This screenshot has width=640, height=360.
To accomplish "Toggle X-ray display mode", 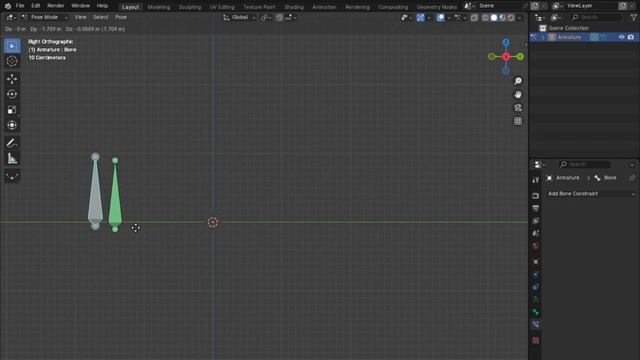I will pos(474,18).
